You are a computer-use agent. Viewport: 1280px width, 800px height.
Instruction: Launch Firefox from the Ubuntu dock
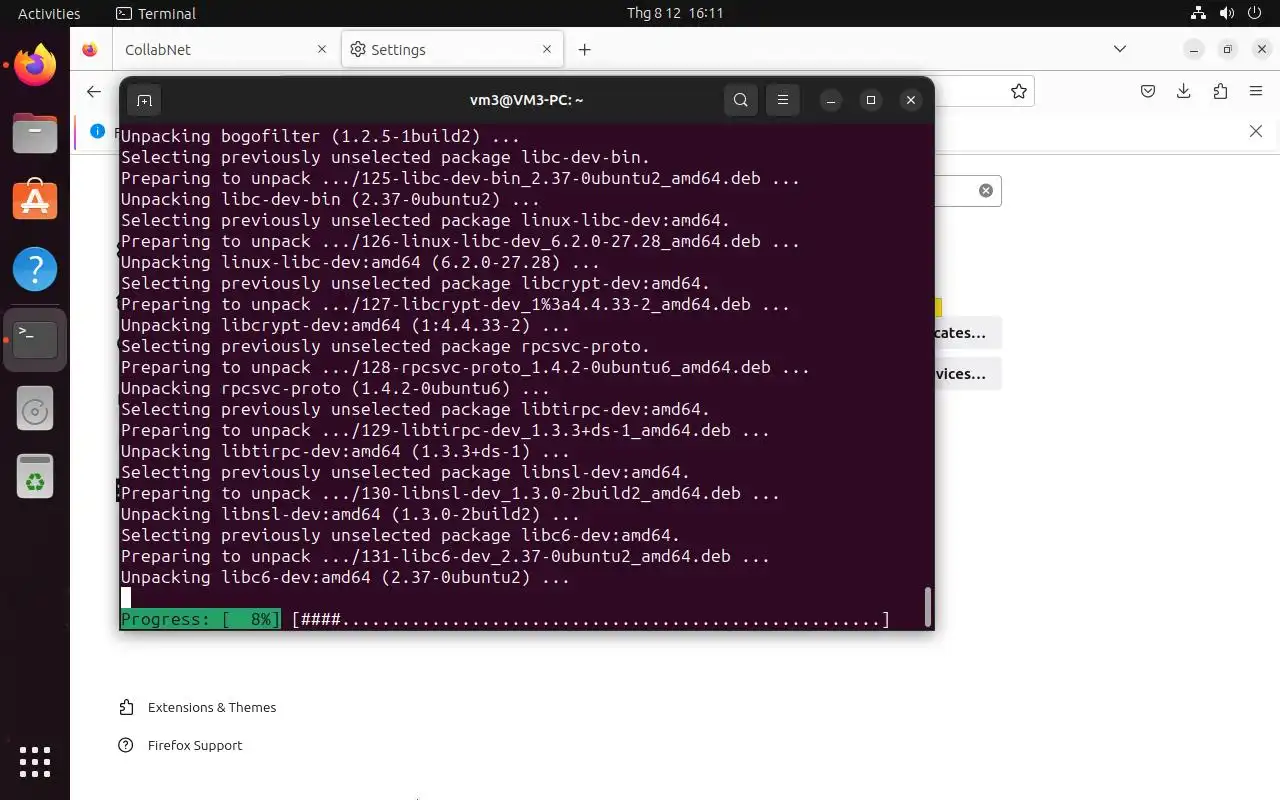click(35, 66)
